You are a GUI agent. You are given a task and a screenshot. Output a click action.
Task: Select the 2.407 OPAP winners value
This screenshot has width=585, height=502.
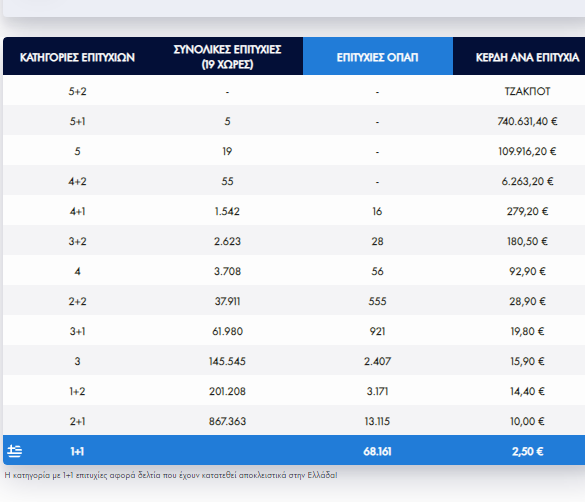[x=377, y=361]
